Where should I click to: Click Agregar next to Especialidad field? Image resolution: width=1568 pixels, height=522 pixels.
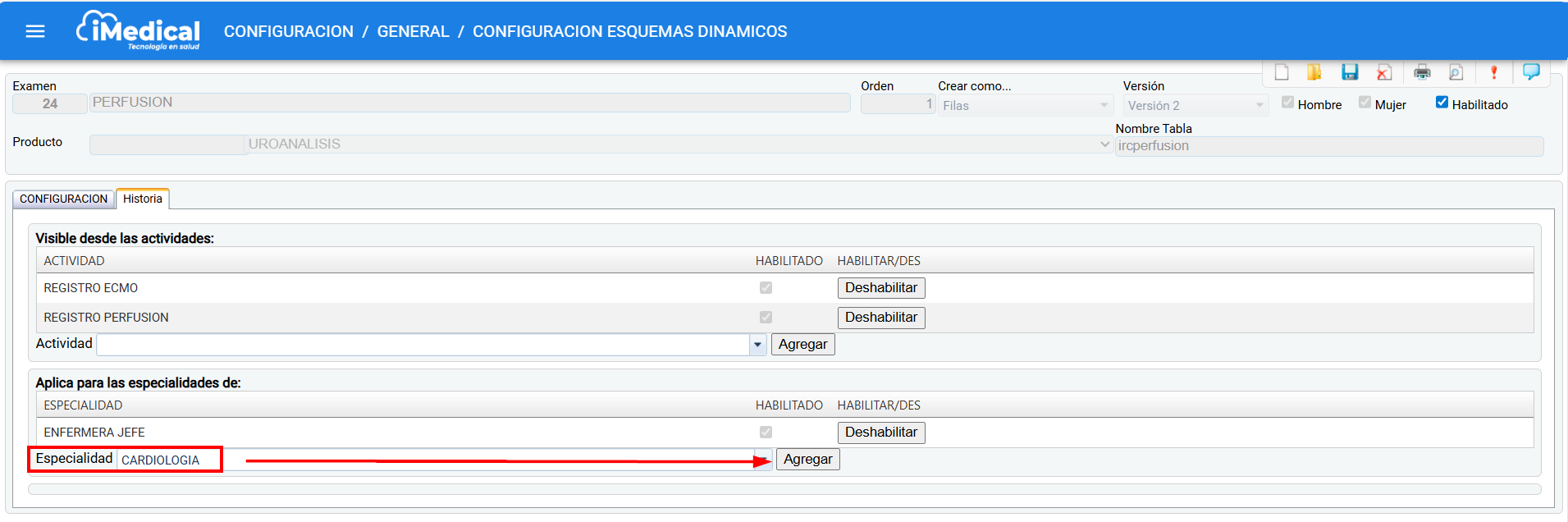click(x=807, y=460)
